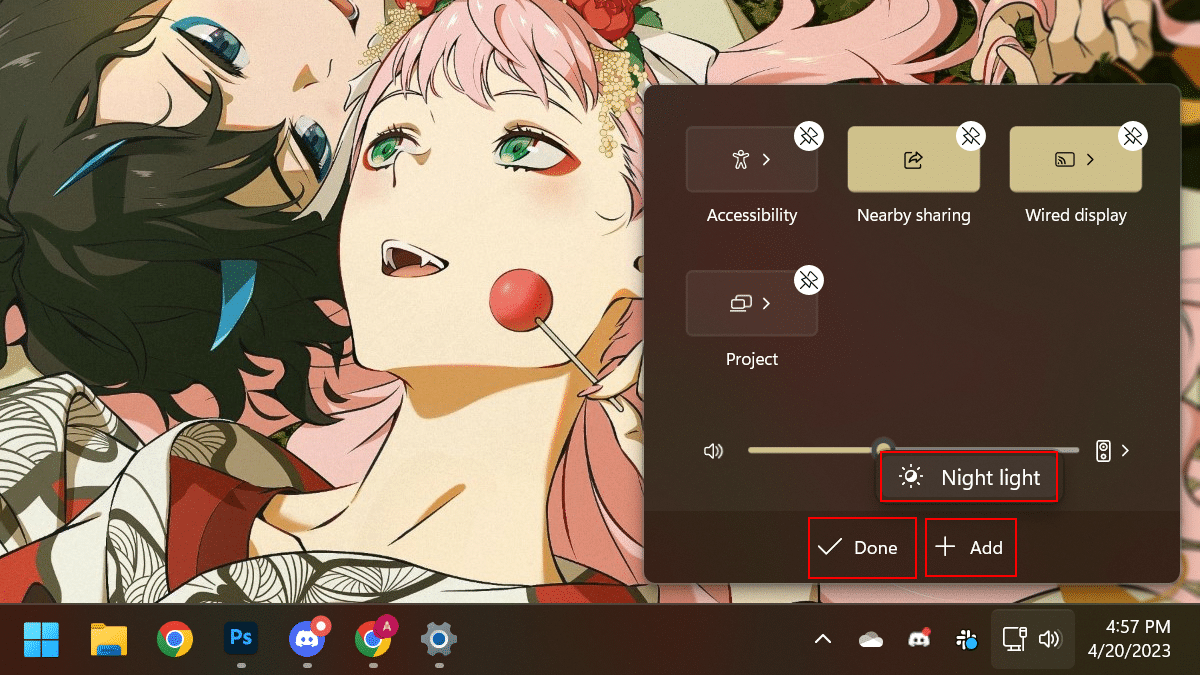Unpin the Accessibility quick setting
This screenshot has height=675, width=1200.
808,136
